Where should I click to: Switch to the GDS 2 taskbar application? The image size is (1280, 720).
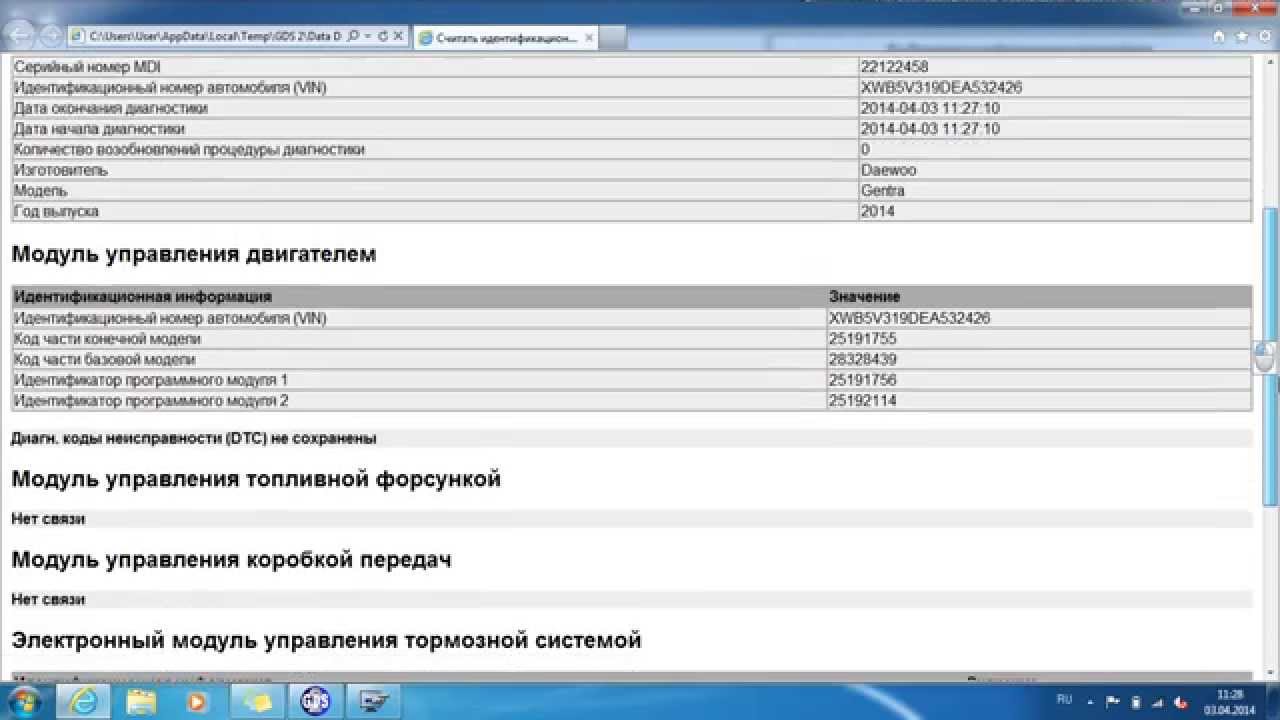[x=317, y=701]
